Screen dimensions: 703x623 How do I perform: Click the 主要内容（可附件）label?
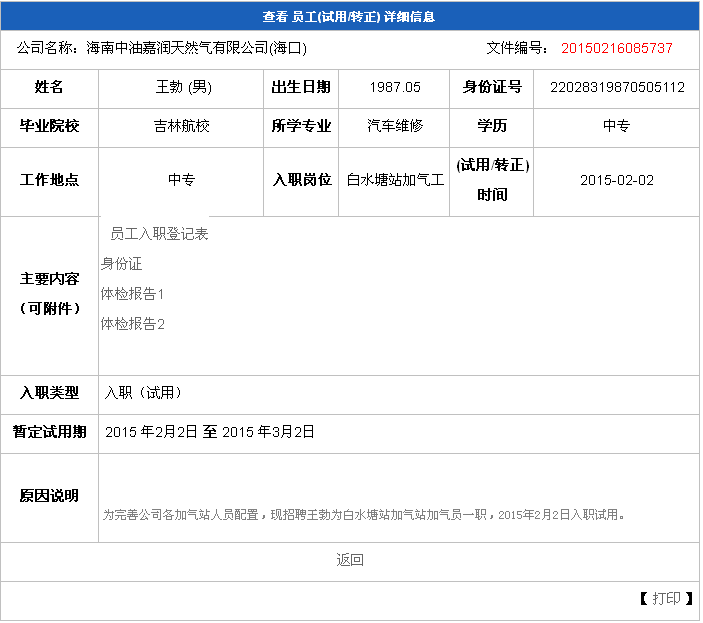click(x=49, y=294)
